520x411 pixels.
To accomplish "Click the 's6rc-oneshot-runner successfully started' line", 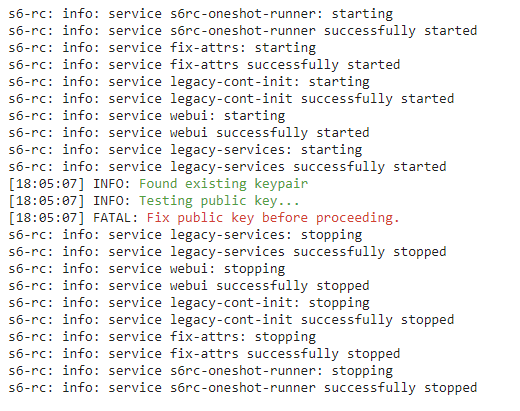I will click(243, 31).
